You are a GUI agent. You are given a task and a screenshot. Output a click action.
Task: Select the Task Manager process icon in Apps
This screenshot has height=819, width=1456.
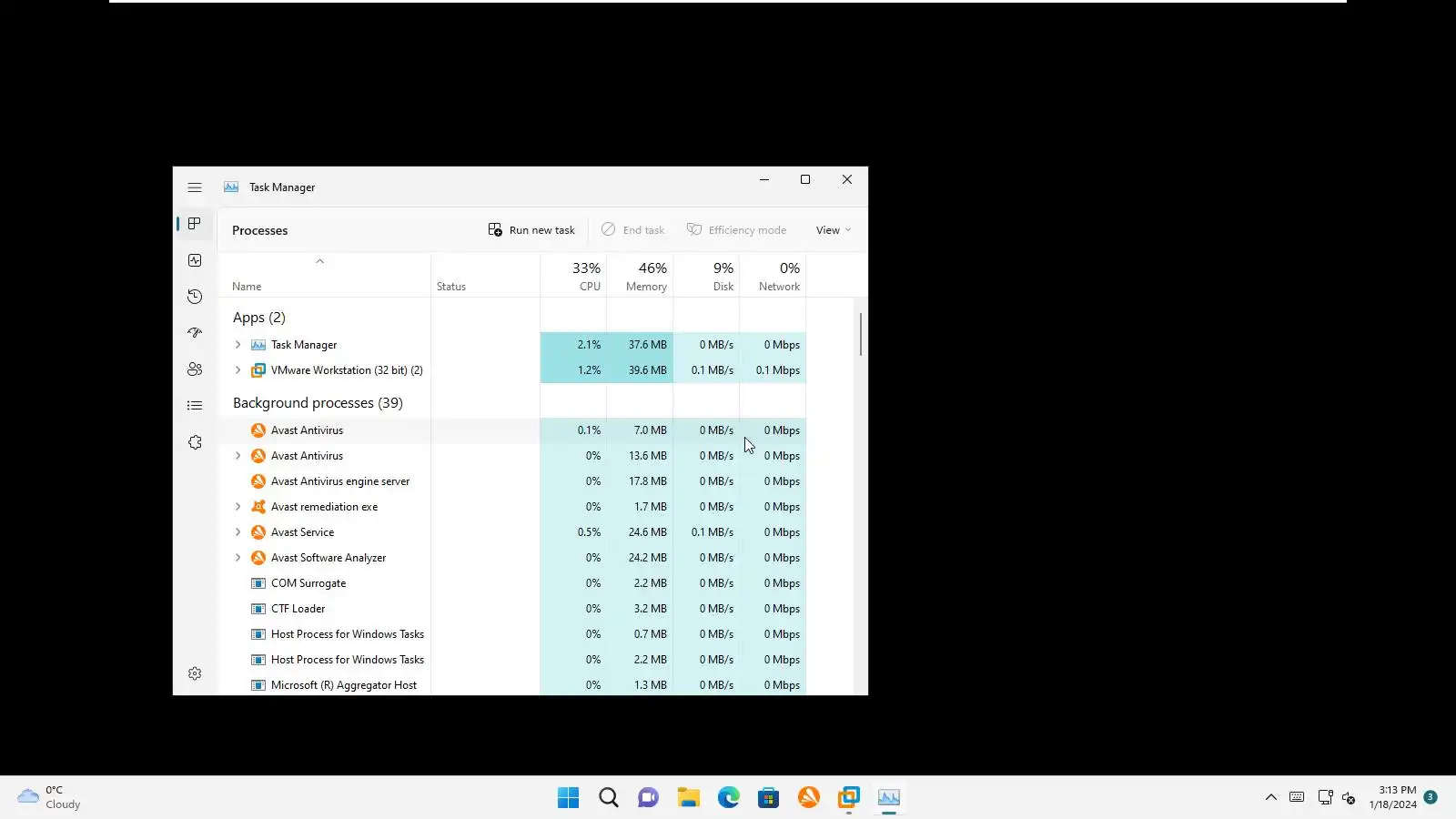258,345
